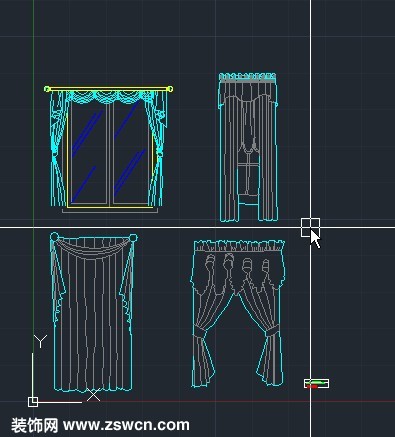Viewport: 395px width, 437px height.
Task: Click the left round knob of swag curtain
Action: click(54, 237)
